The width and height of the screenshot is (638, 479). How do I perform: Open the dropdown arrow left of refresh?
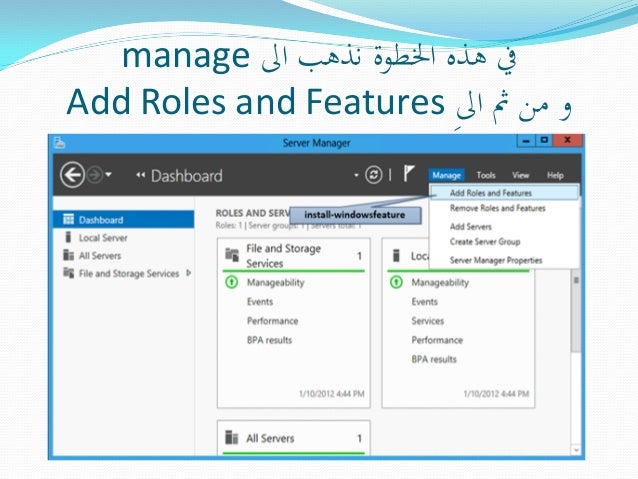click(x=356, y=175)
